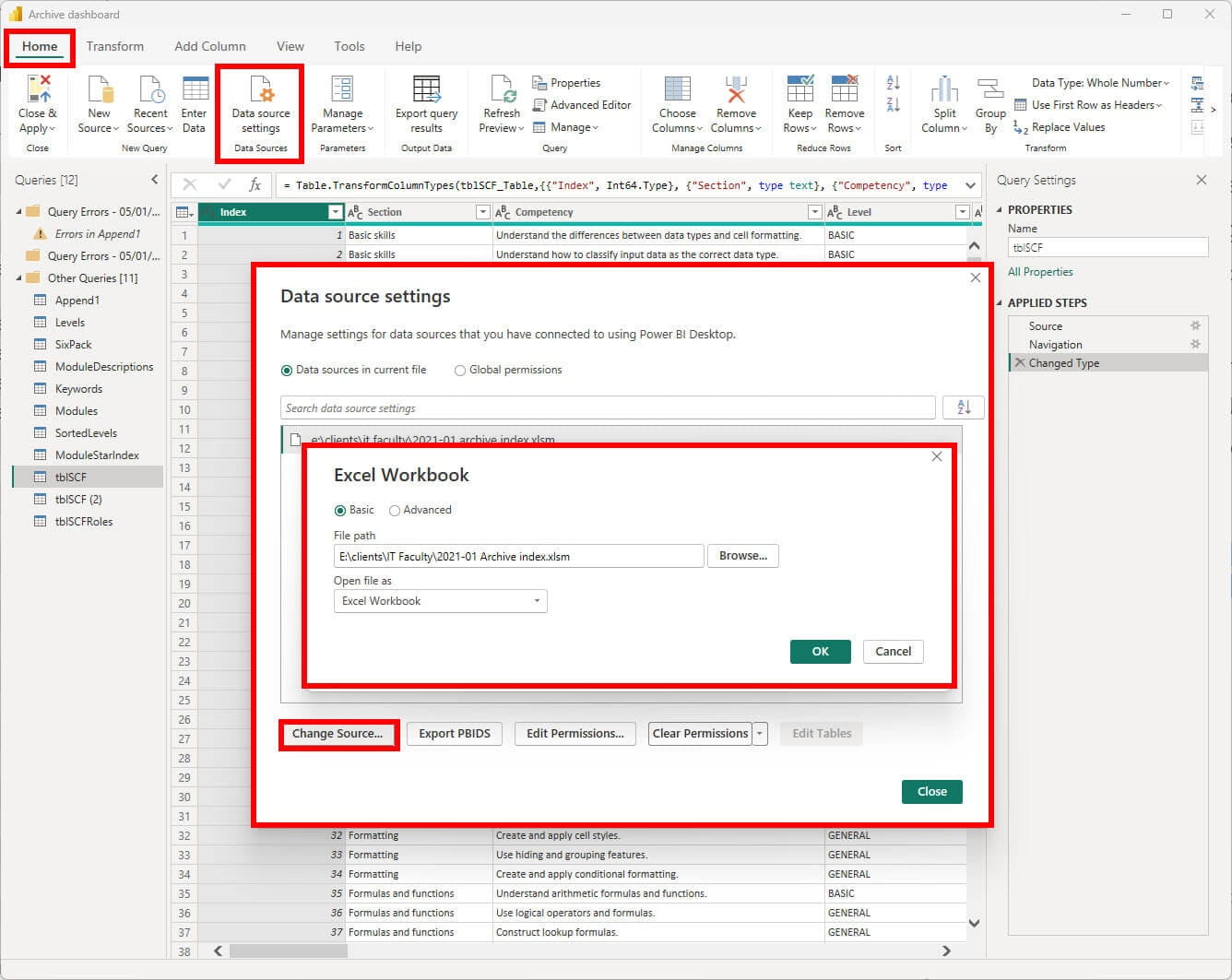Click the sort A-Z button beside search
Image resolution: width=1232 pixels, height=980 pixels.
964,407
